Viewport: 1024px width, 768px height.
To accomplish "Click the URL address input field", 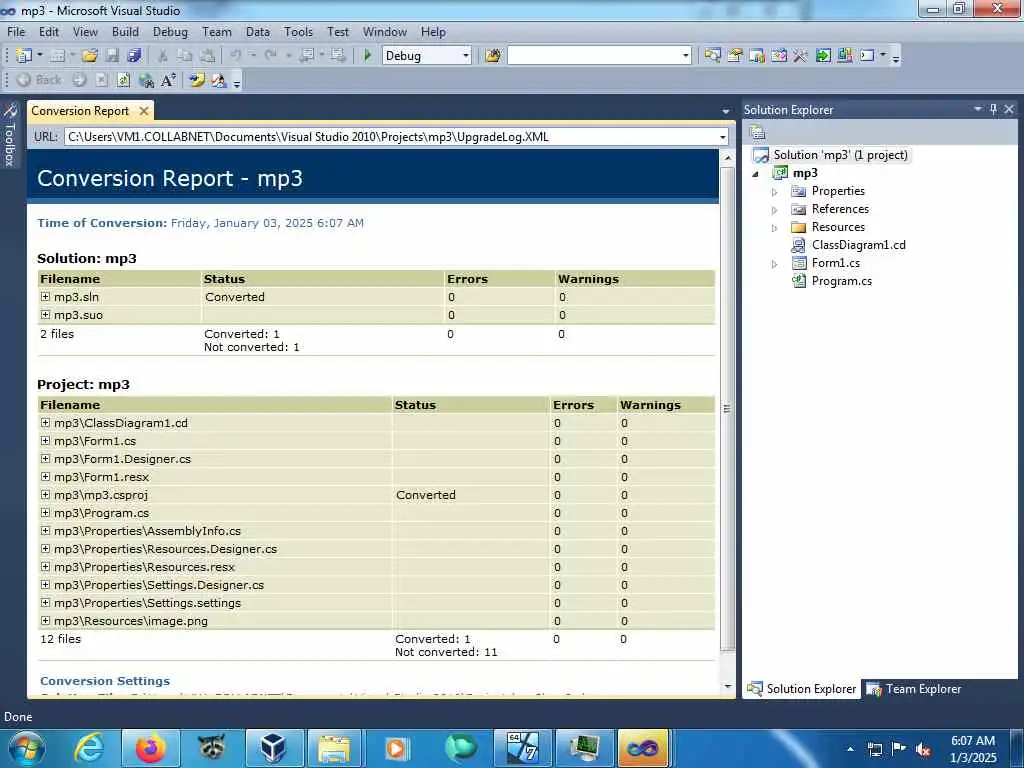I will coord(390,137).
